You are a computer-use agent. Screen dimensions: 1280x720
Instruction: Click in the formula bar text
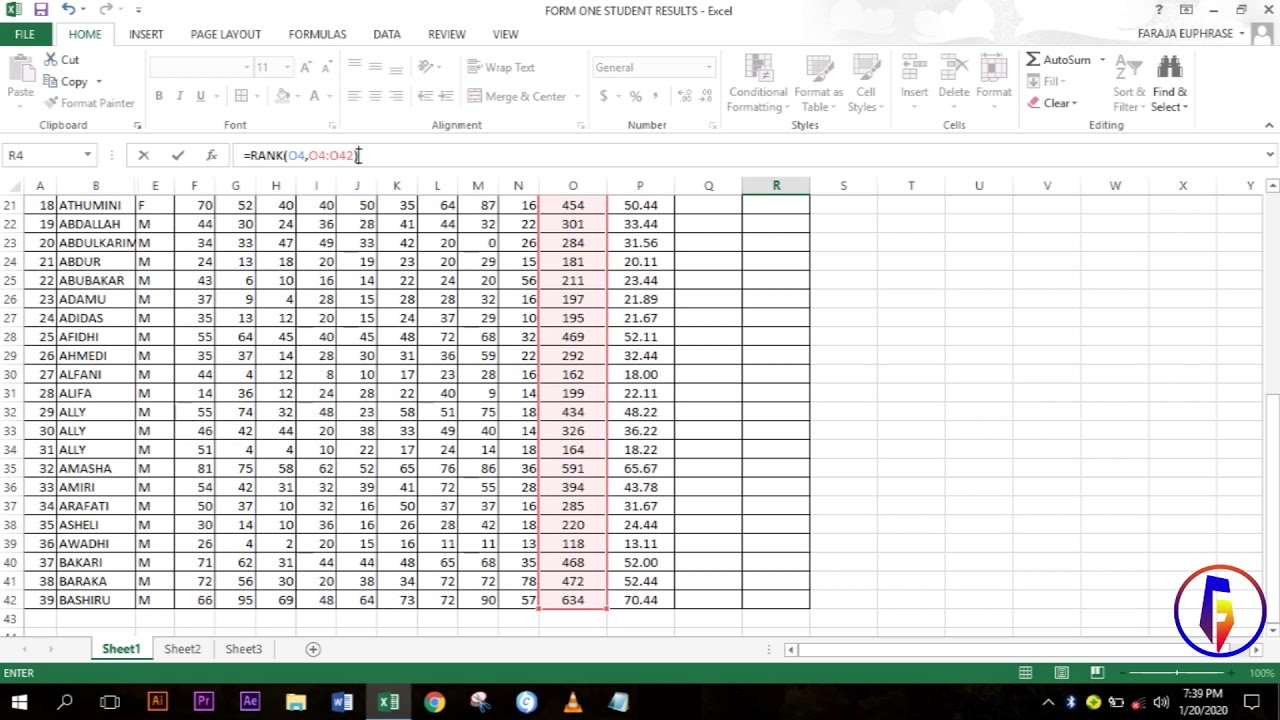pos(750,155)
